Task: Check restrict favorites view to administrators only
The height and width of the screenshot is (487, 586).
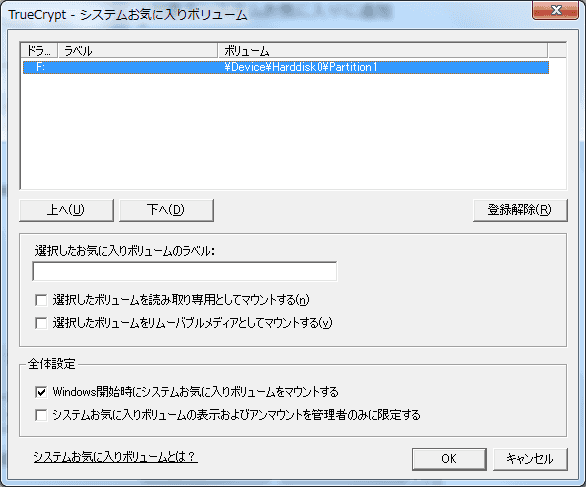Action: pyautogui.click(x=41, y=415)
